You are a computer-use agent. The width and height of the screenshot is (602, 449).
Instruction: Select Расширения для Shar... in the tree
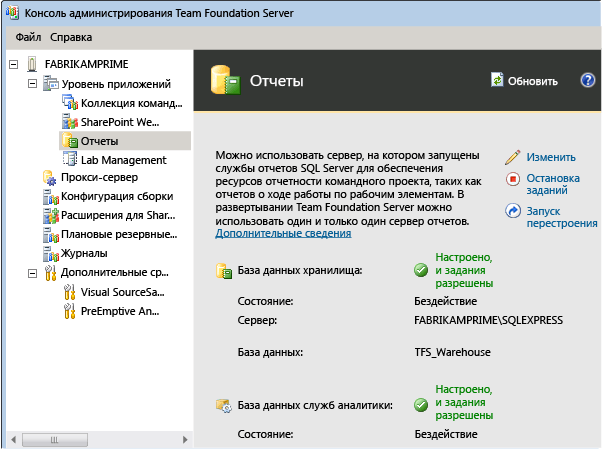(118, 215)
